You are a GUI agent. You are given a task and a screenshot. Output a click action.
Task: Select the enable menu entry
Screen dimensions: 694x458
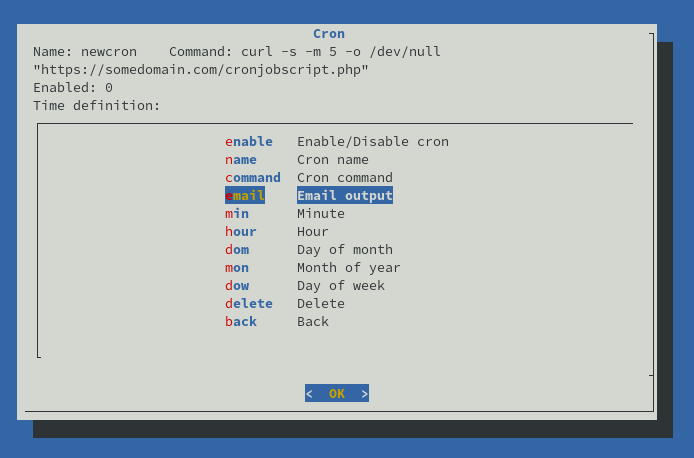click(249, 142)
